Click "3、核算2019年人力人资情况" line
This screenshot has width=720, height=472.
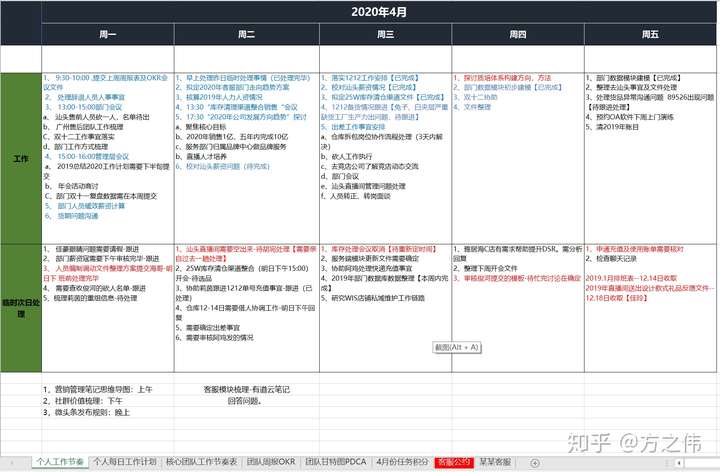219,97
